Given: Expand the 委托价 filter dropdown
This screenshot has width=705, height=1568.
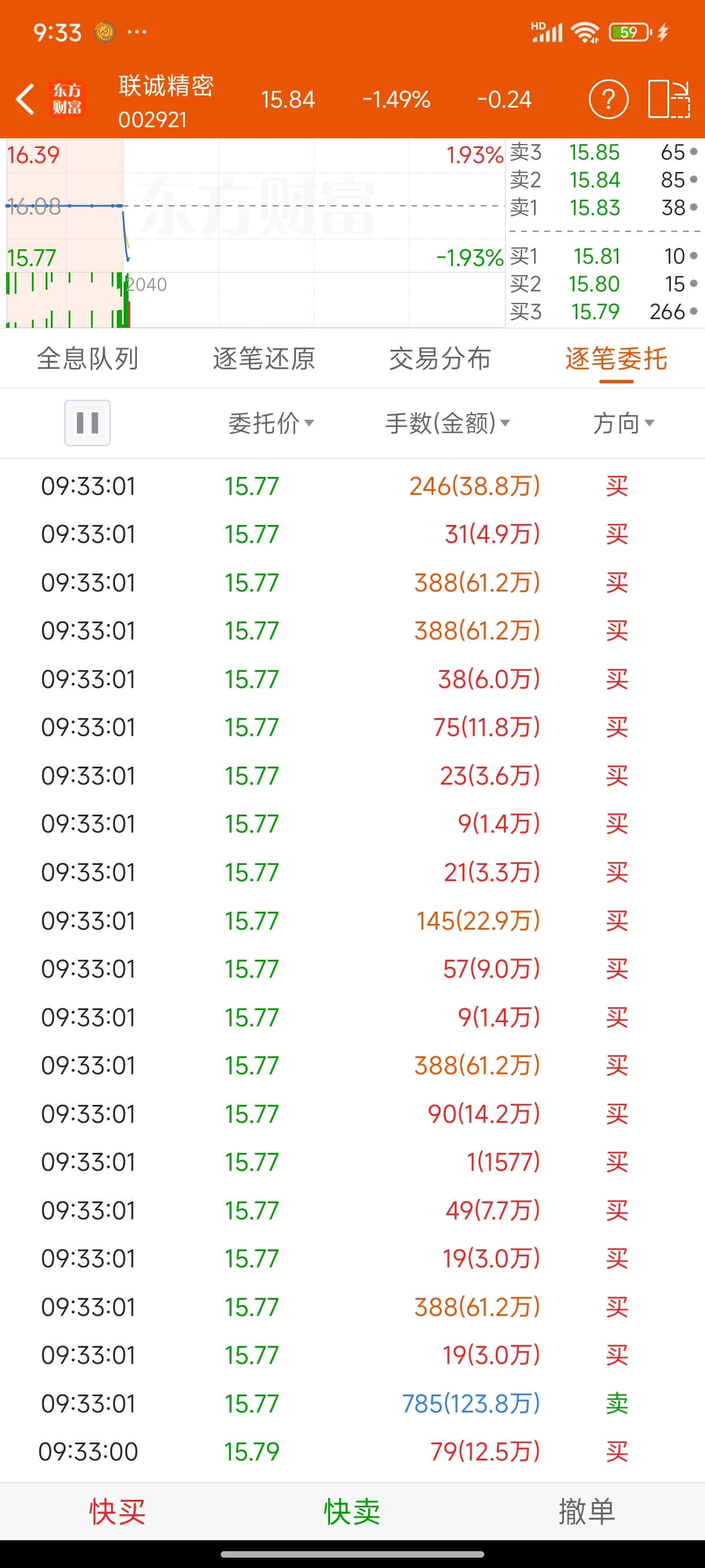Looking at the screenshot, I should point(271,423).
